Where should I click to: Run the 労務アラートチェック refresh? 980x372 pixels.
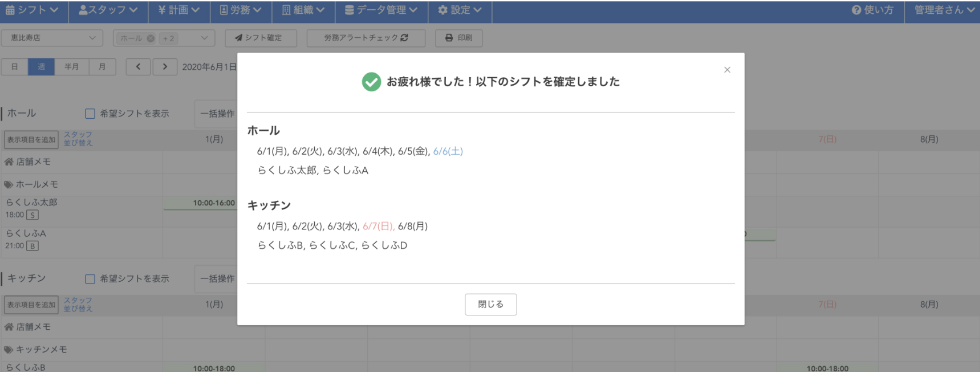(x=366, y=38)
